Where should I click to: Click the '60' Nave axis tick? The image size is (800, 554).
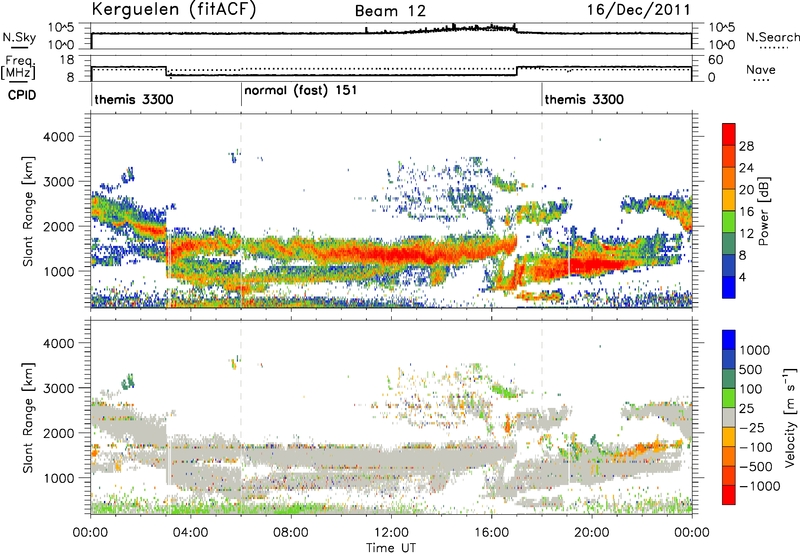716,60
